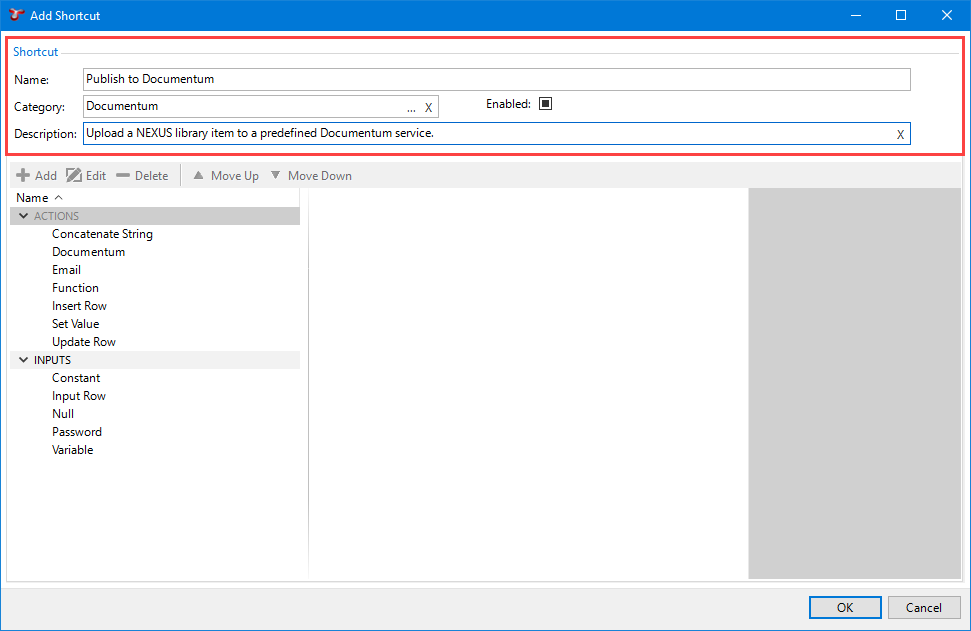Clear the Category field with X
The image size is (971, 631).
click(428, 107)
